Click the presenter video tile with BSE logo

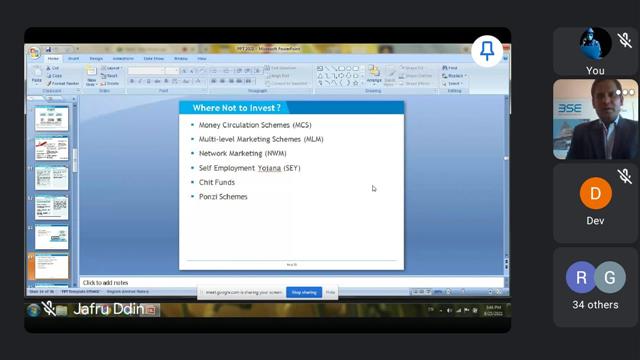595,119
